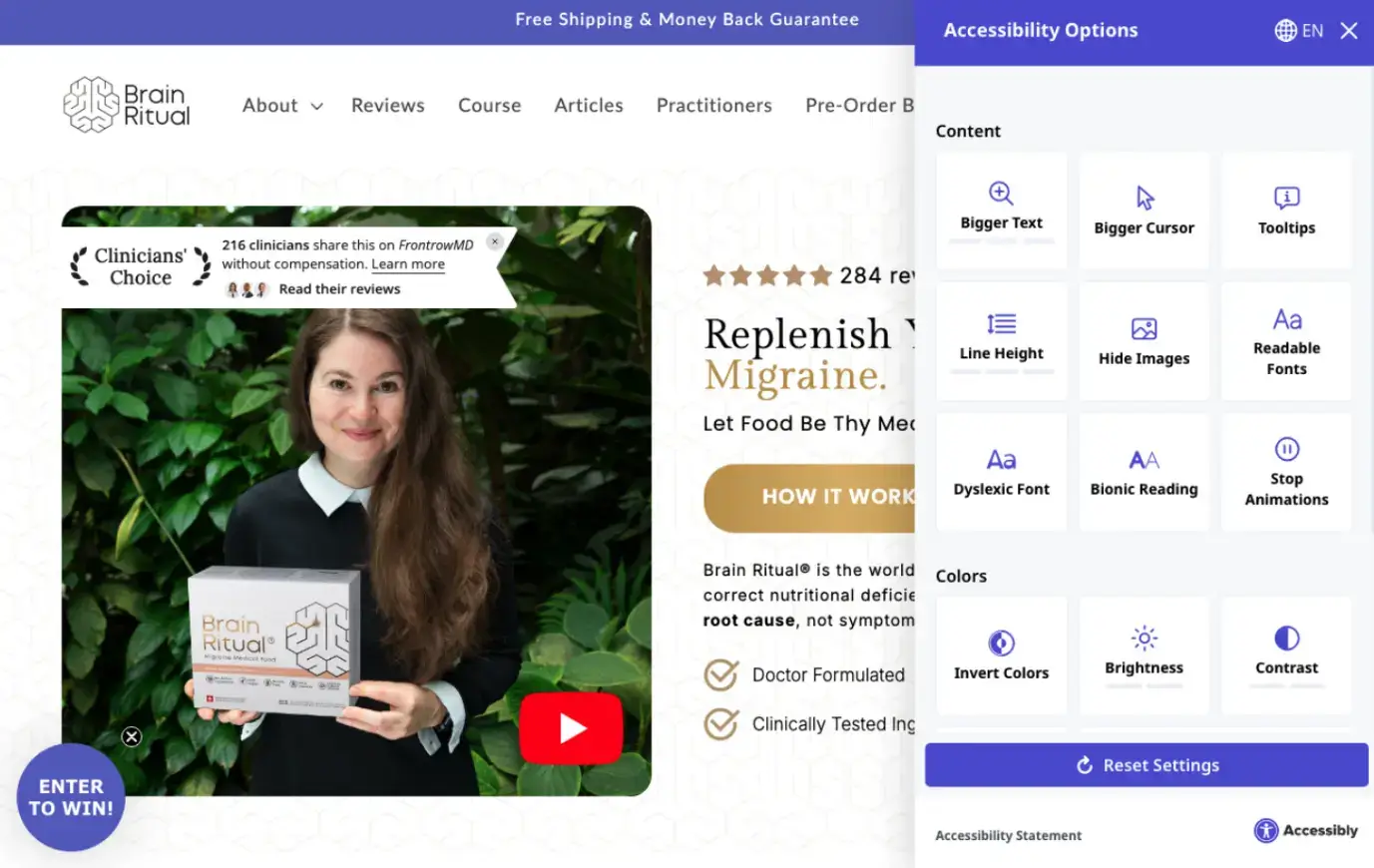Dismiss the Clinicians' Choice banner
1374x868 pixels.
(x=494, y=241)
